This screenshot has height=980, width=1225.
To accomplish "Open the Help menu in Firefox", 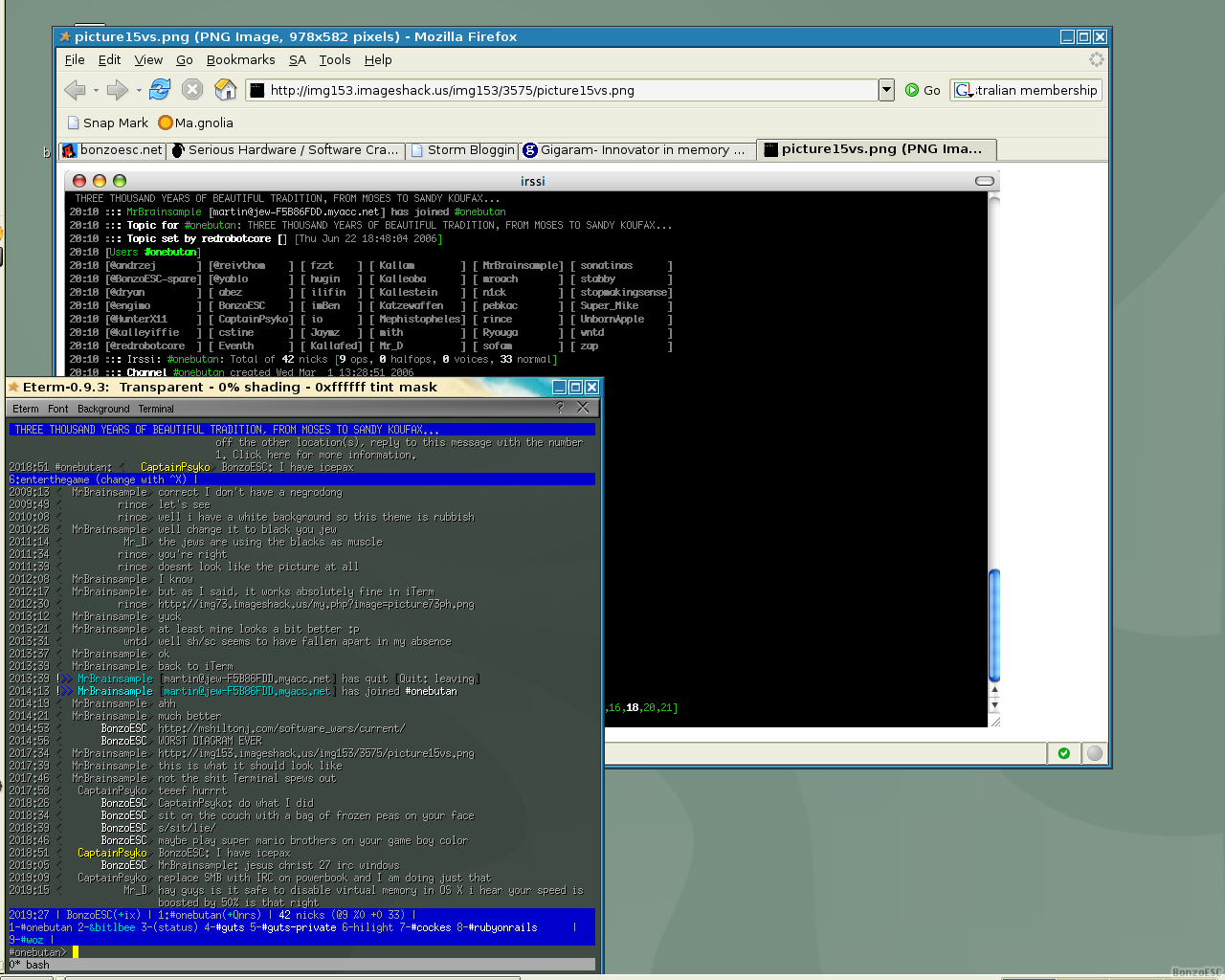I will [x=378, y=59].
